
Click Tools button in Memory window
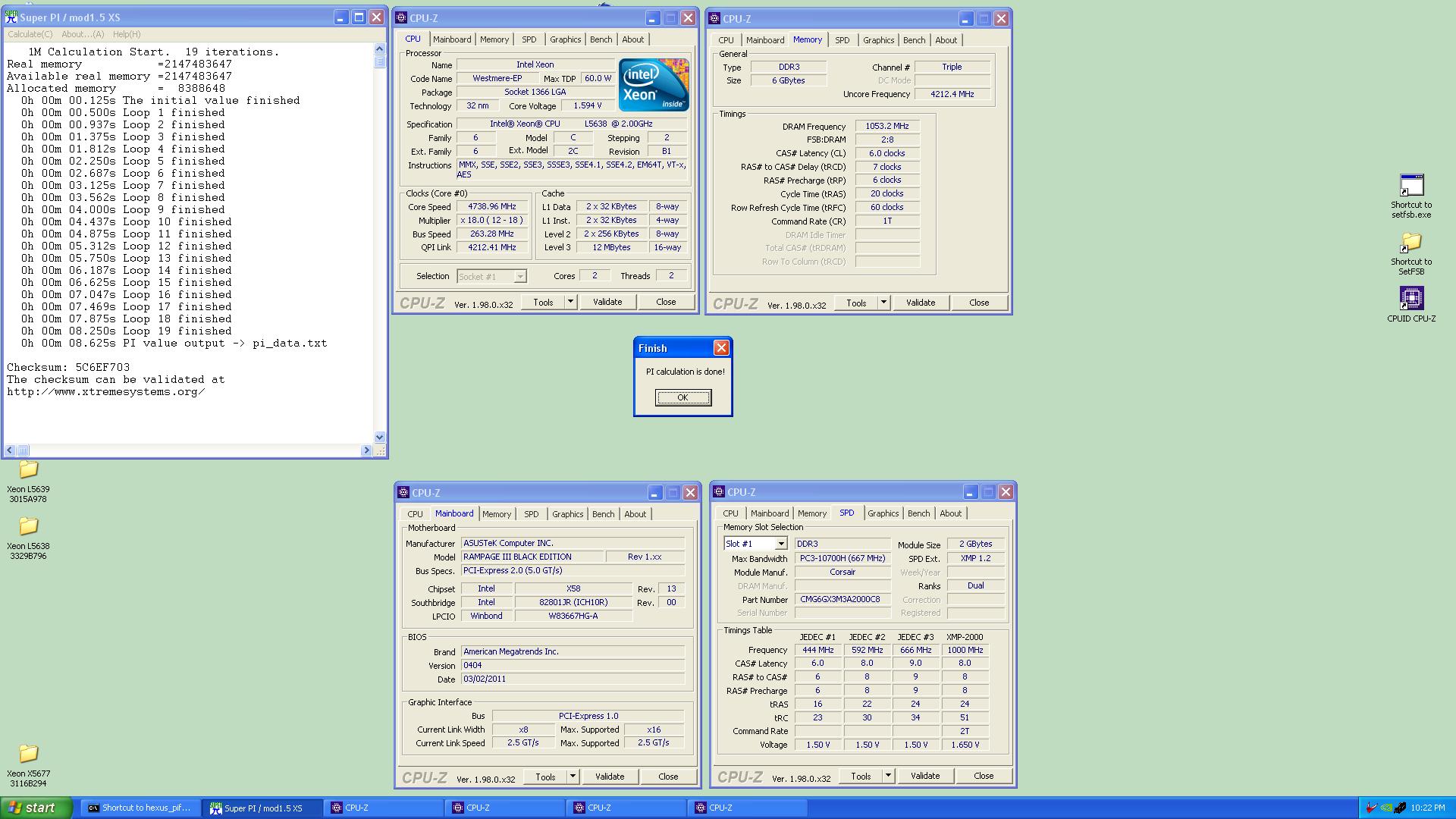click(856, 303)
